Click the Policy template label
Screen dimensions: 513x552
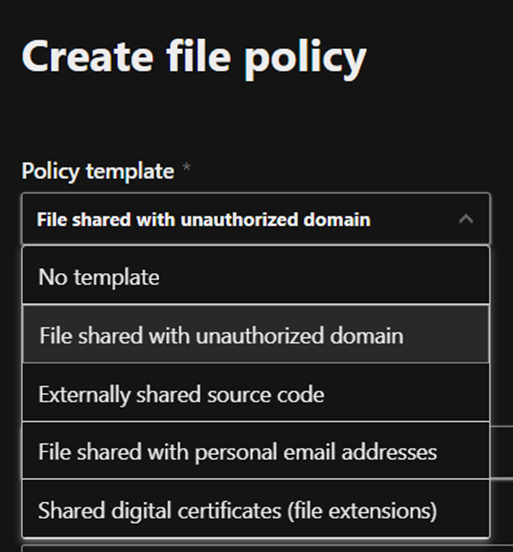coord(98,171)
